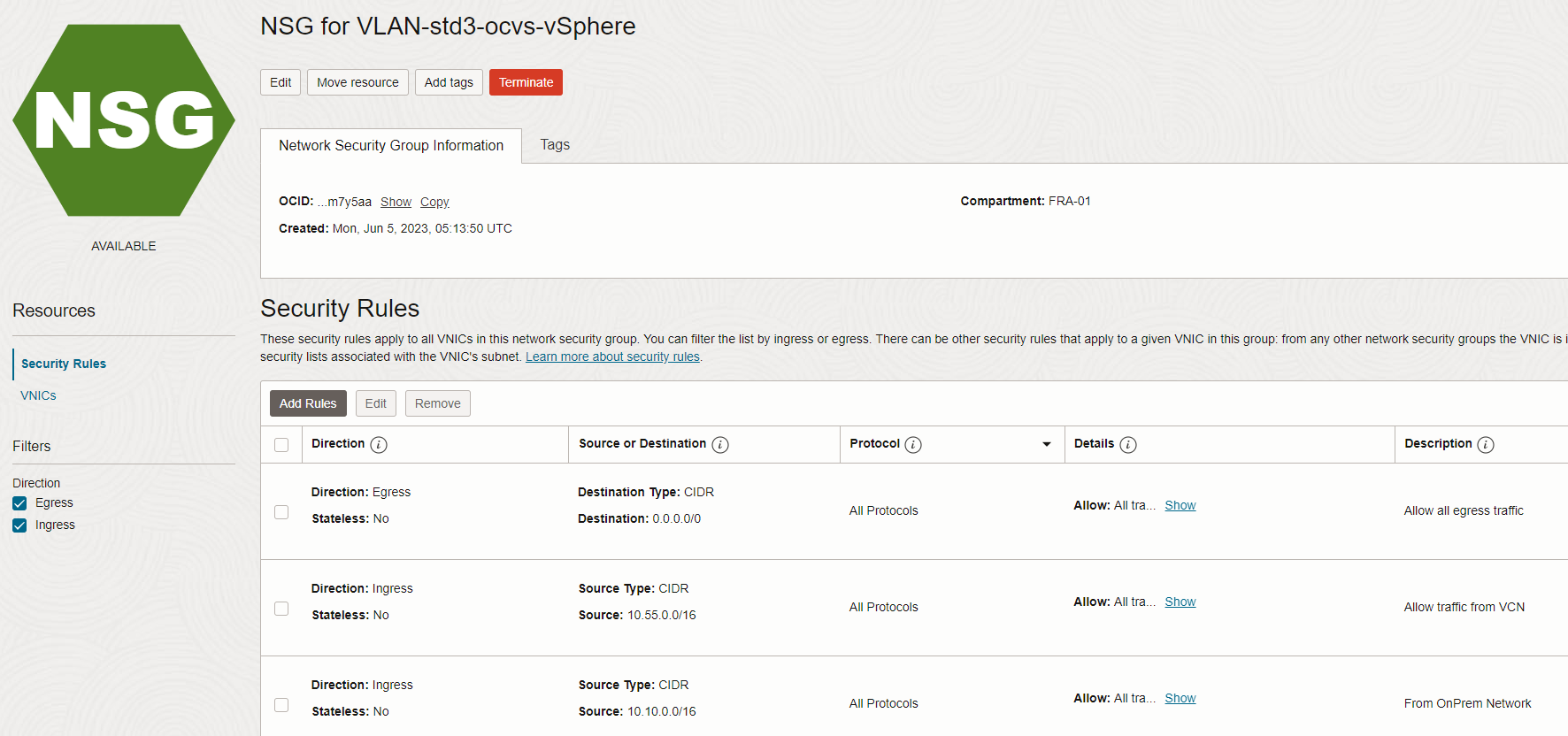Click the Add Rules button
The image size is (1568, 736).
coord(308,403)
